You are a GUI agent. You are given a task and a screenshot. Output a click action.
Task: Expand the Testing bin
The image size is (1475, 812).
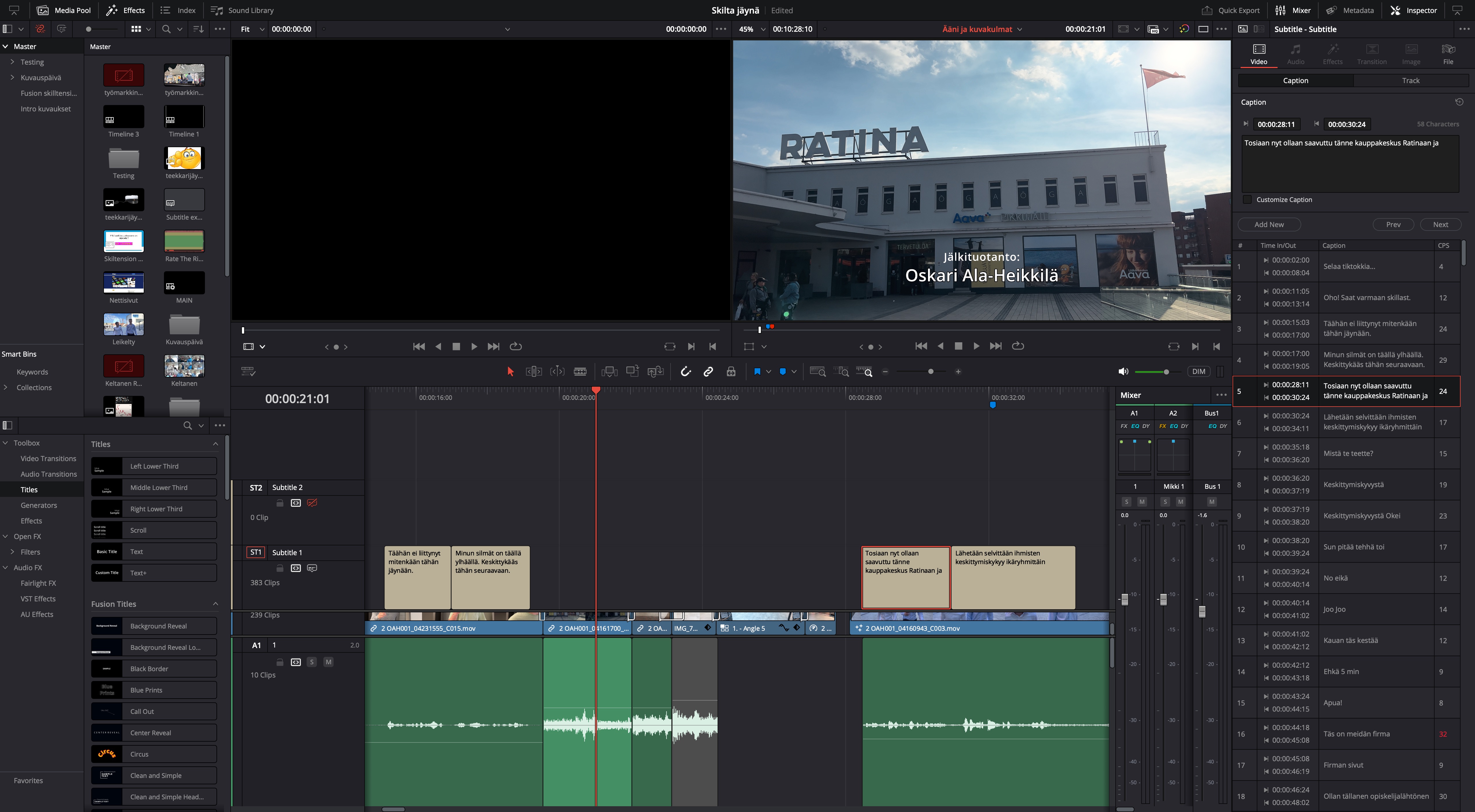(x=12, y=62)
